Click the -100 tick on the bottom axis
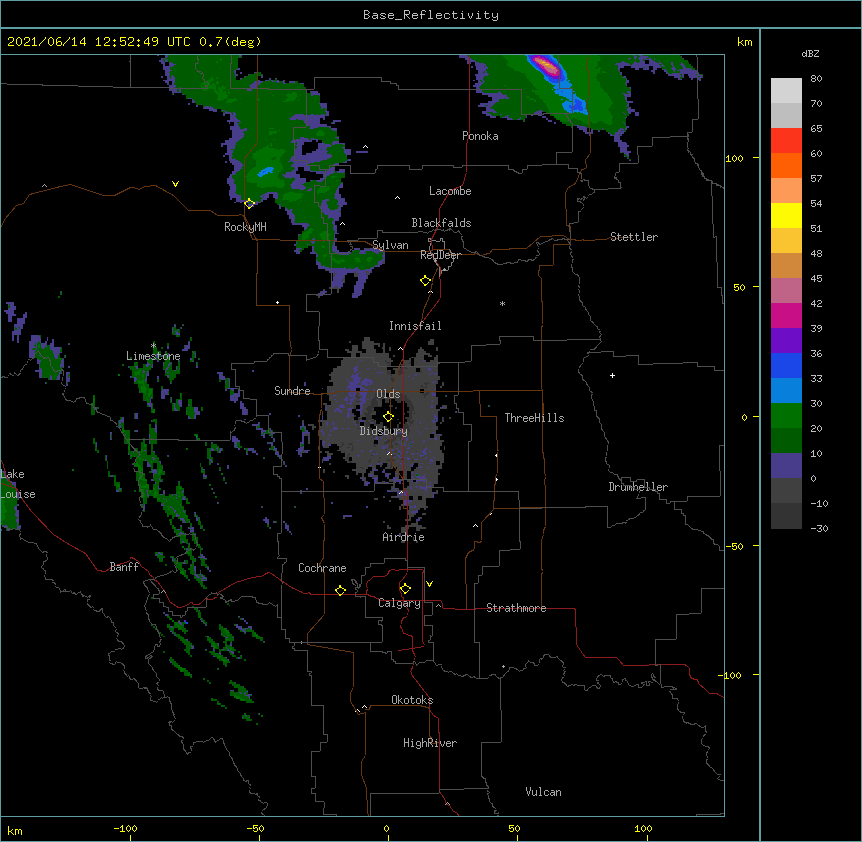 pos(125,829)
